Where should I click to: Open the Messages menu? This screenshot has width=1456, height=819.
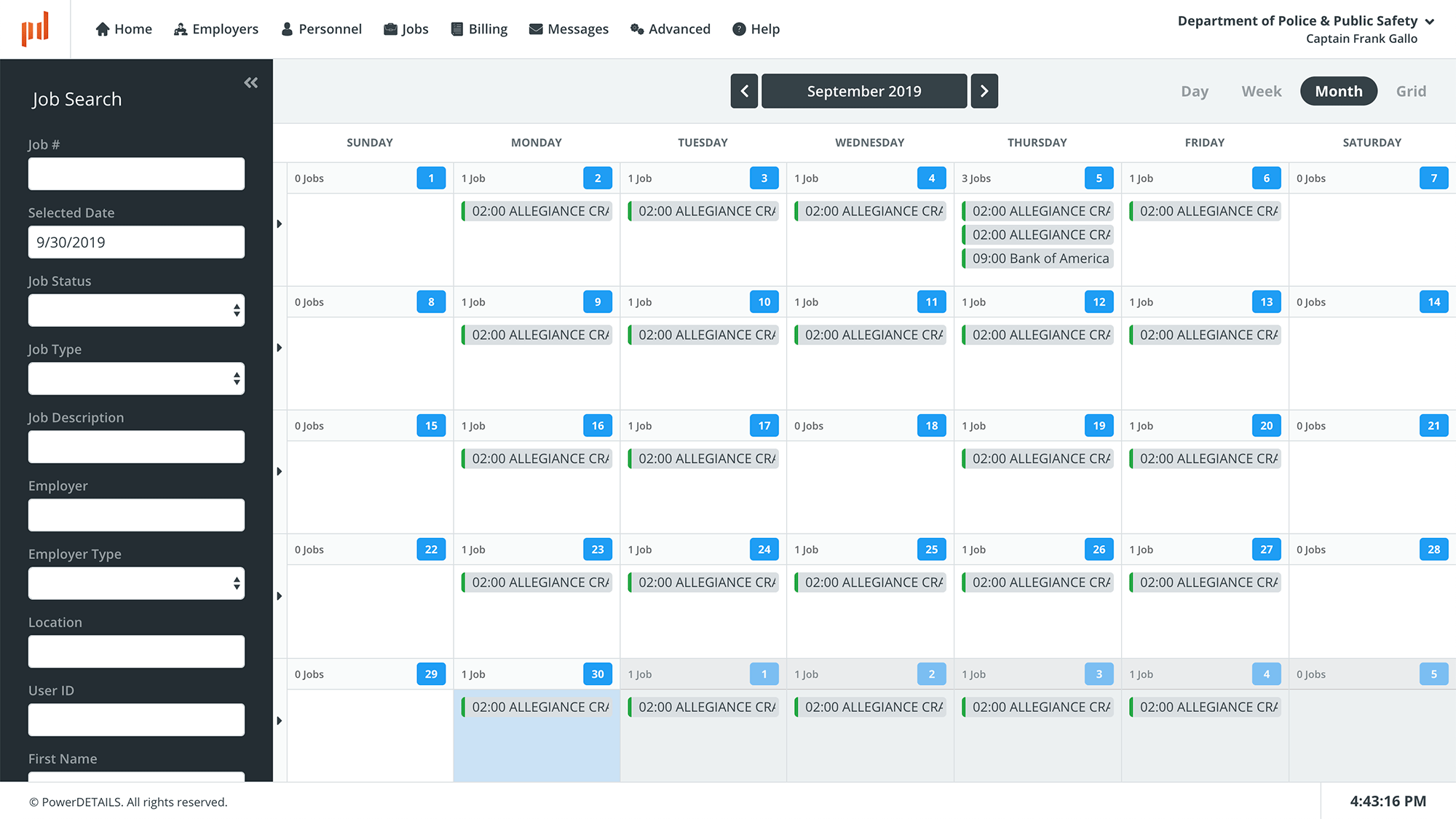click(569, 29)
